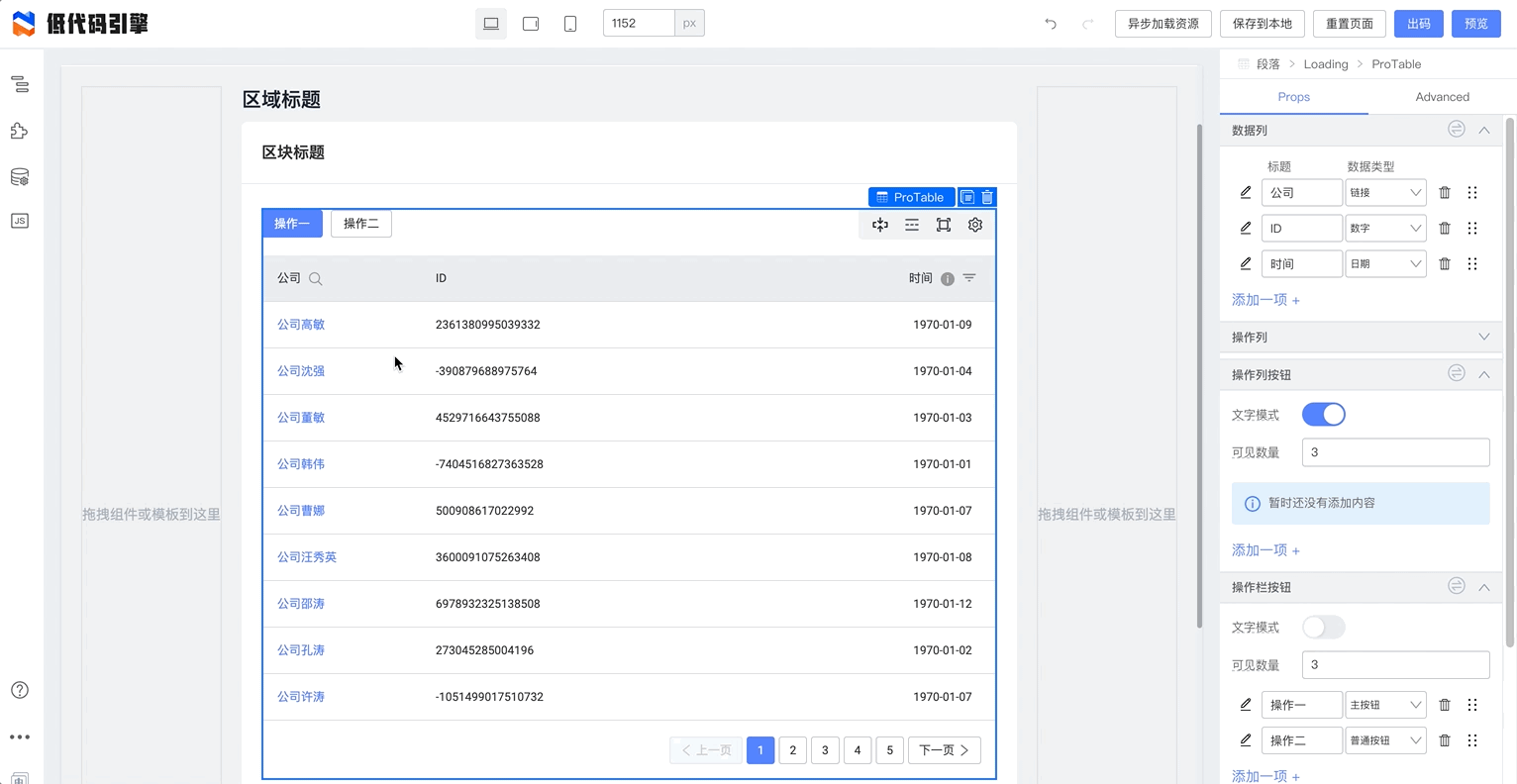This screenshot has height=784, width=1517.
Task: Click the three-dot more icon in sidebar
Action: tap(20, 737)
